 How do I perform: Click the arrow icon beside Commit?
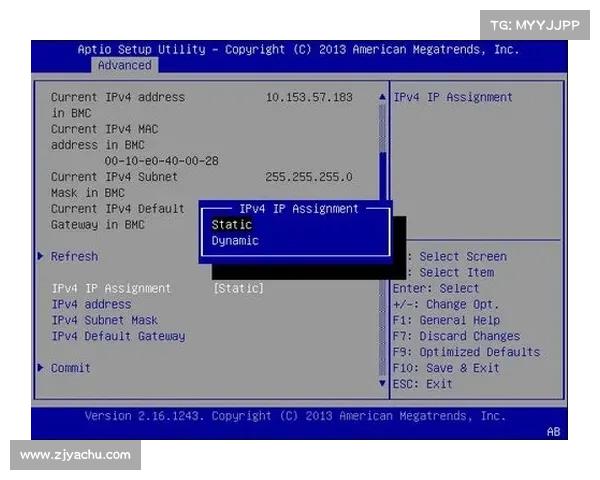pyautogui.click(x=40, y=368)
